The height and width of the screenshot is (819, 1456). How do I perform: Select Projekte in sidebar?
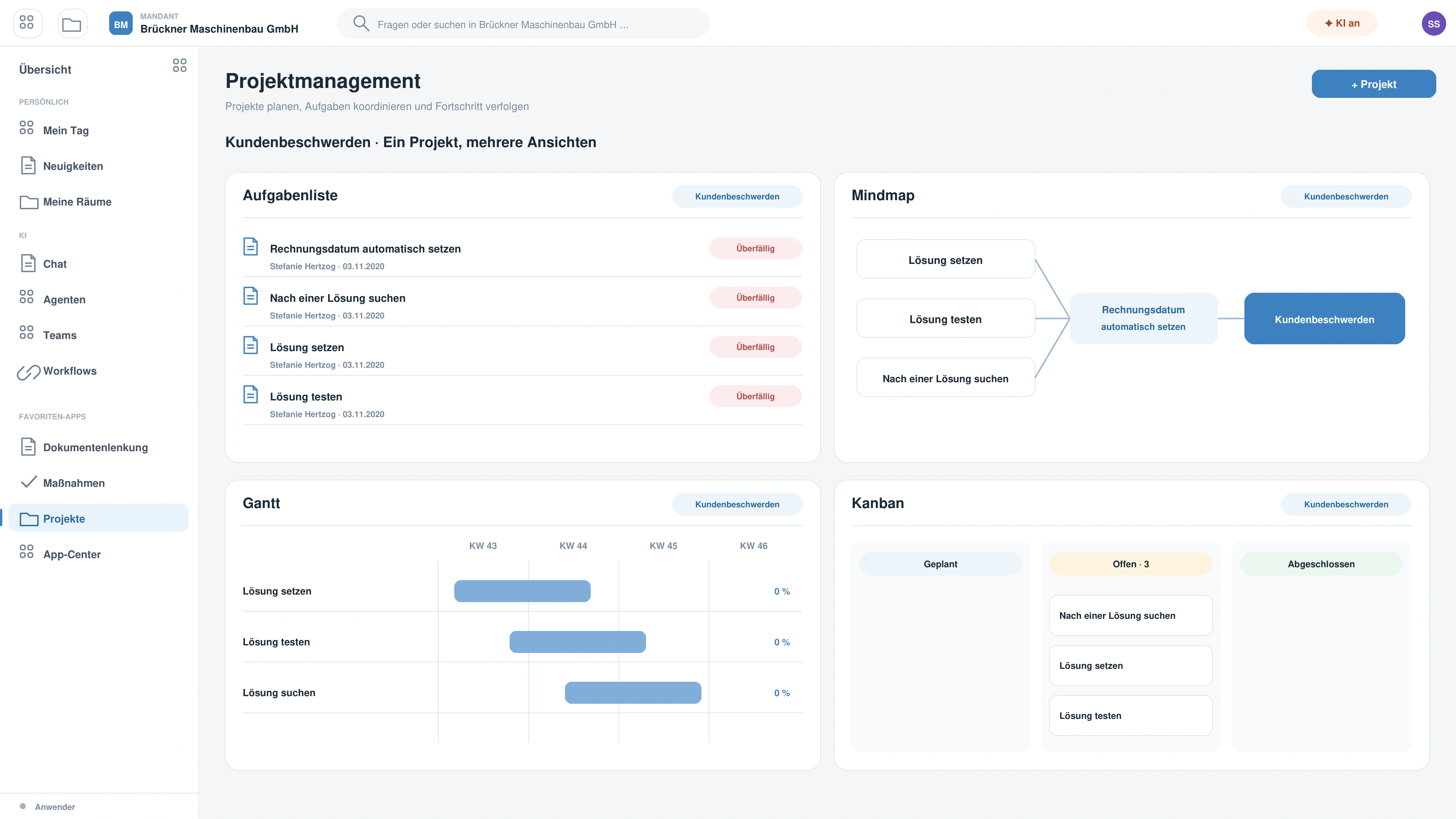click(x=98, y=518)
